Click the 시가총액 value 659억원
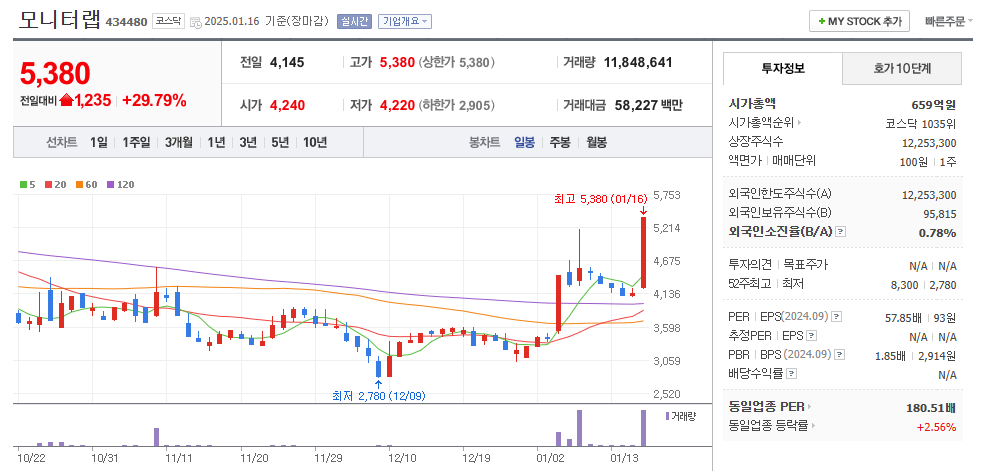985x471 pixels. tap(933, 104)
